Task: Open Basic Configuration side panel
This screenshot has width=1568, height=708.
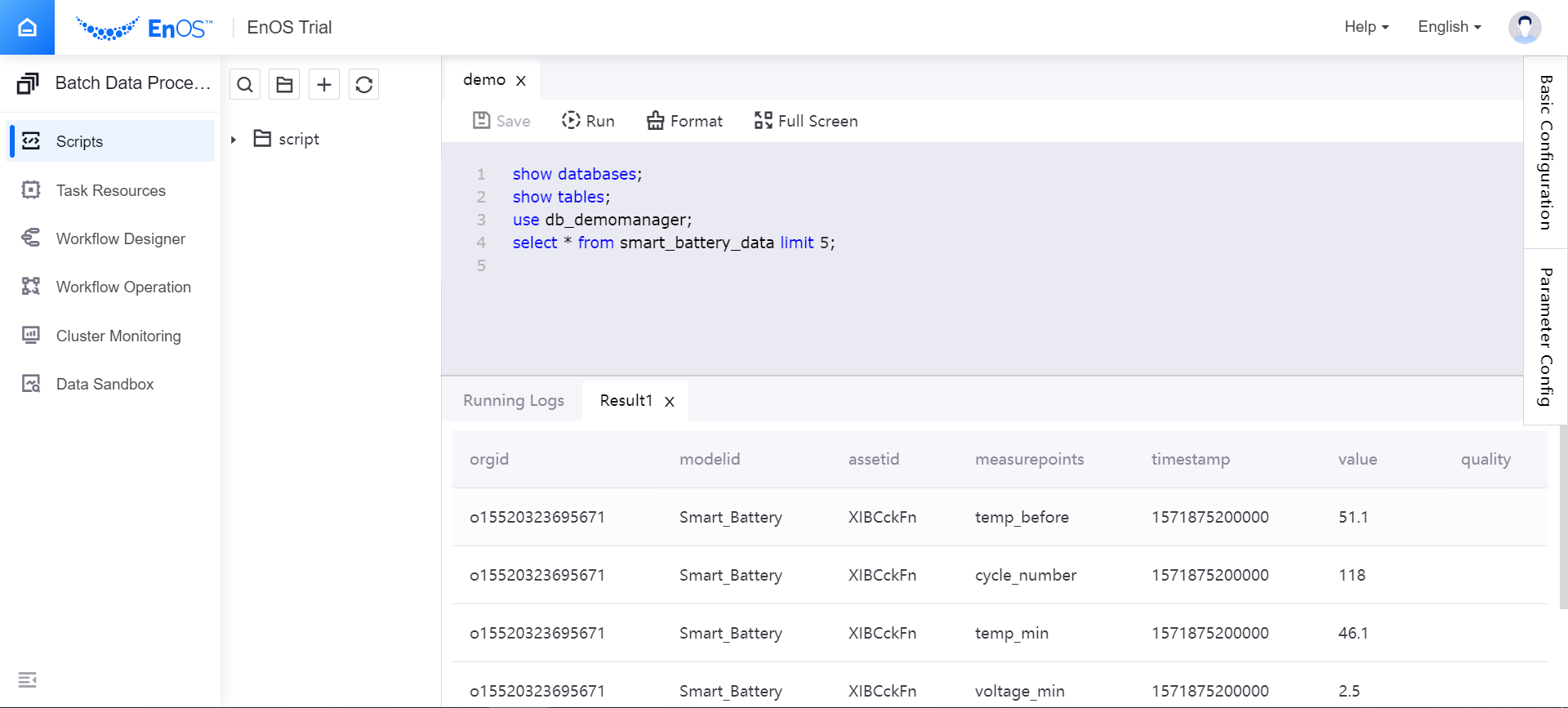Action: tap(1545, 153)
